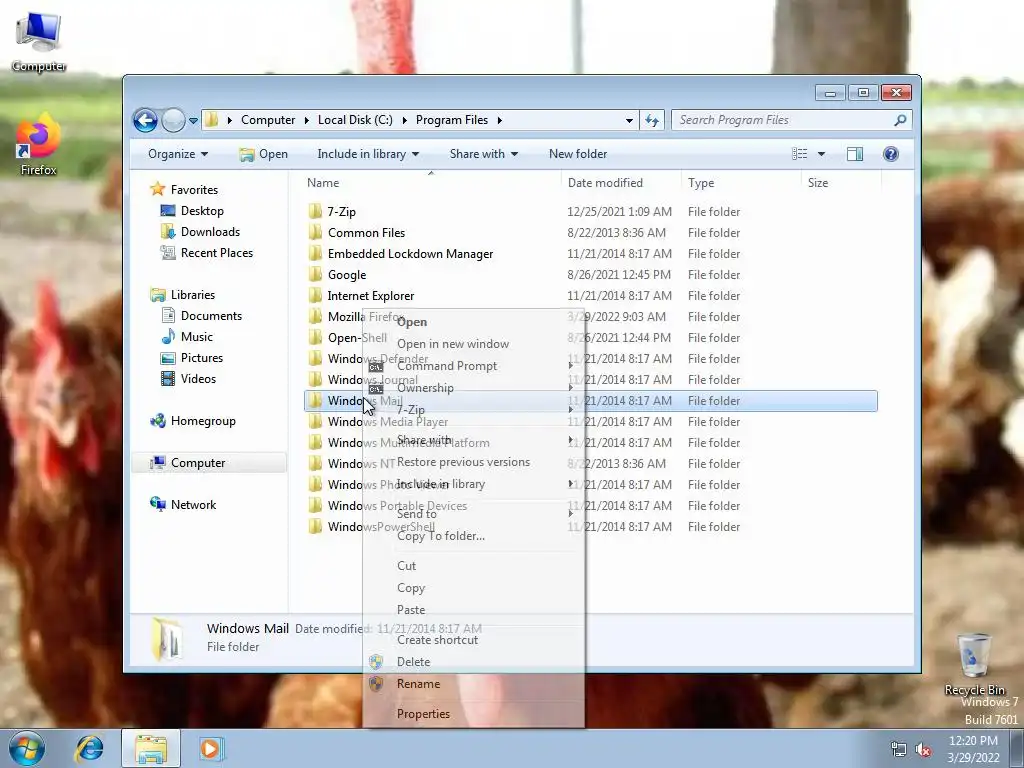Viewport: 1024px width, 768px height.
Task: Sort by Date modified column header
Action: pos(605,183)
